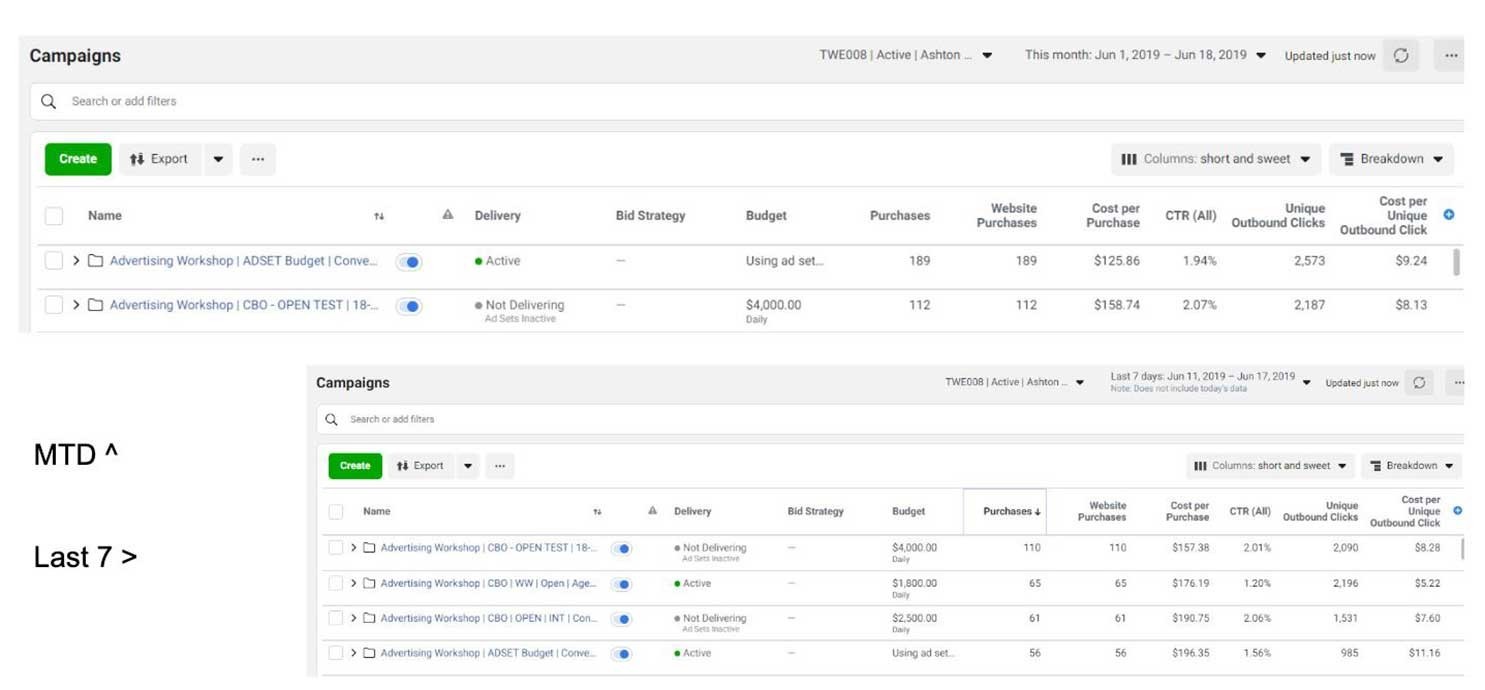Open Advertising Workshop | CBO - OPEN TEST link, This month view
Image resolution: width=1485 pixels, height=690 pixels.
(244, 305)
